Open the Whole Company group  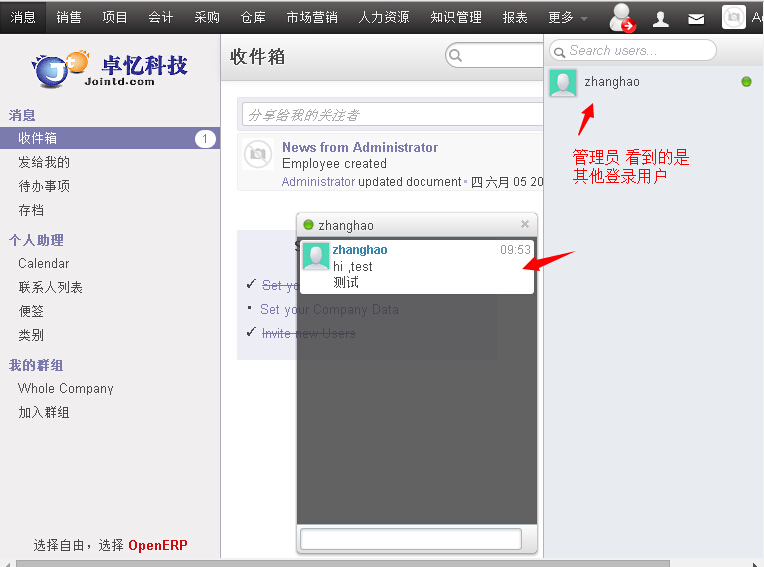(66, 388)
